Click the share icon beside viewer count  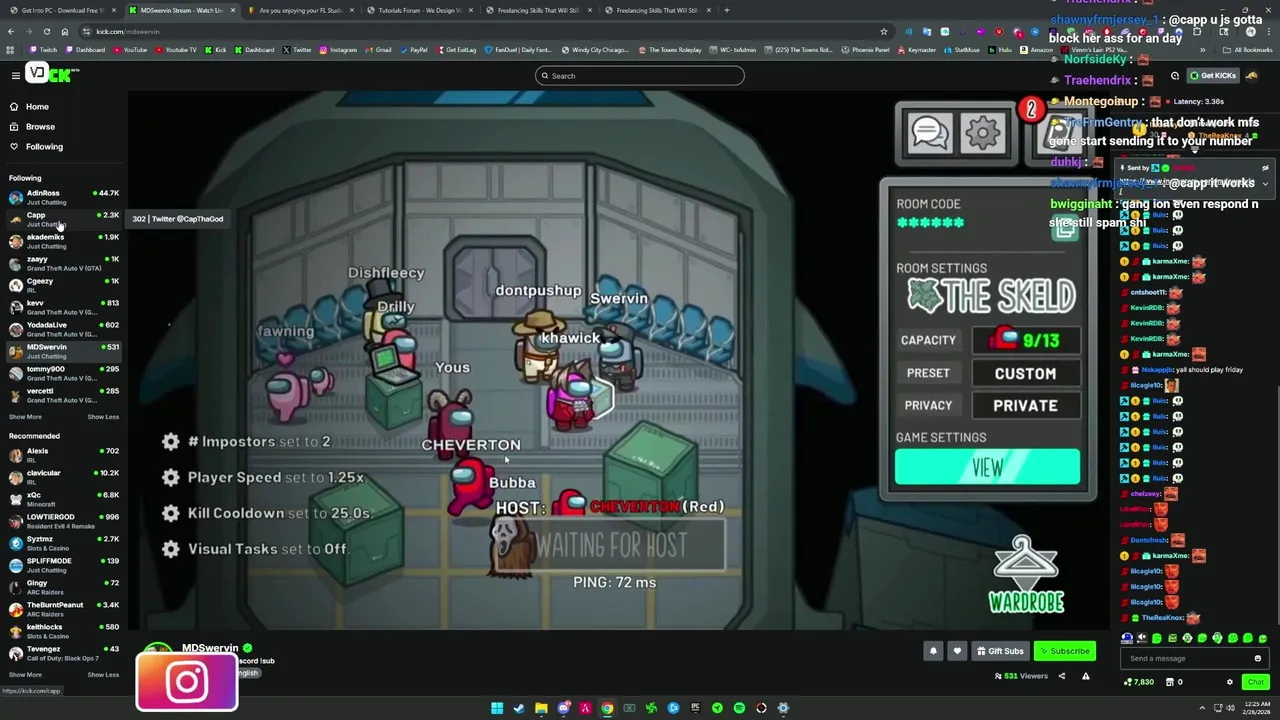pyautogui.click(x=1062, y=676)
